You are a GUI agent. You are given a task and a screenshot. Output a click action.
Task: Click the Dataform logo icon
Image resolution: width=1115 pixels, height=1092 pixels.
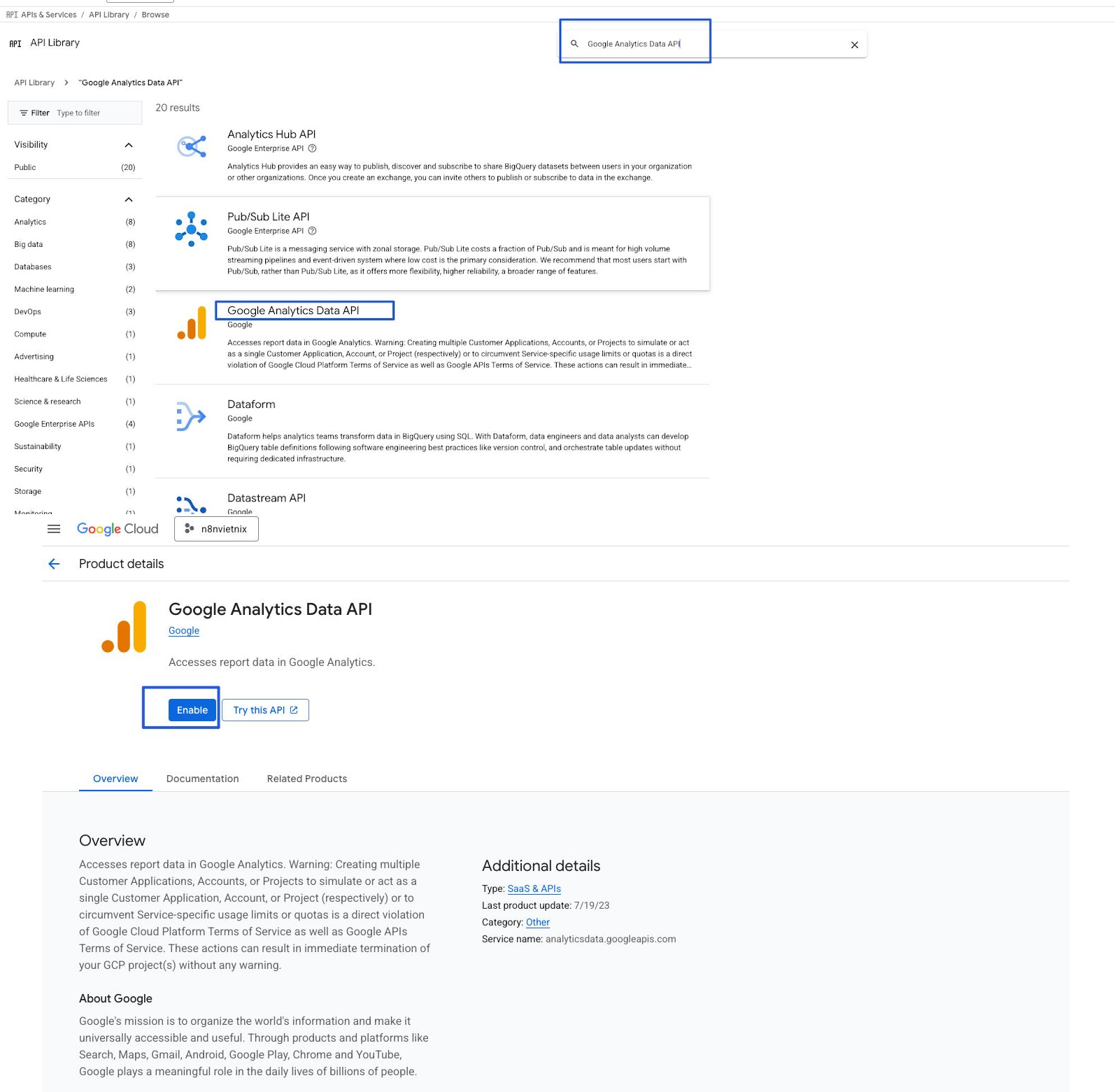click(191, 416)
